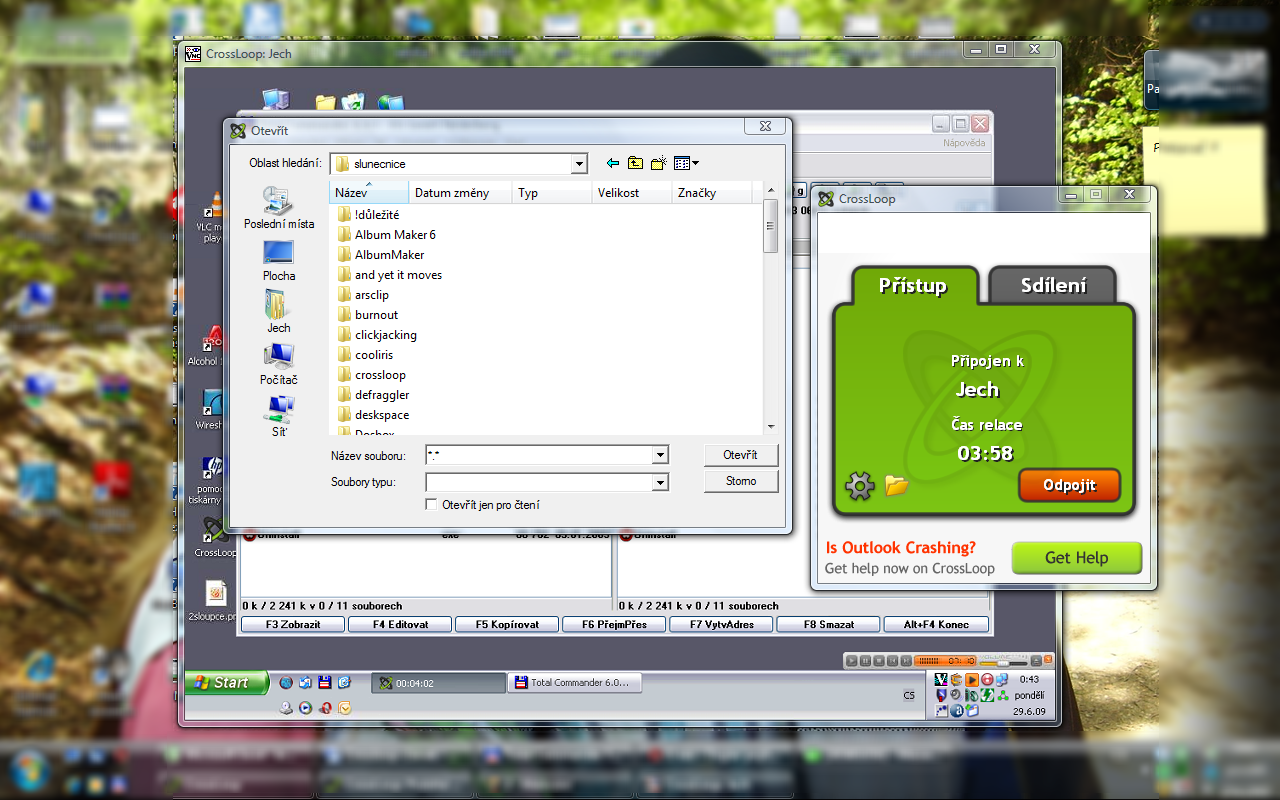Select the AlbumMaker folder
Image resolution: width=1280 pixels, height=800 pixels.
pos(381,254)
